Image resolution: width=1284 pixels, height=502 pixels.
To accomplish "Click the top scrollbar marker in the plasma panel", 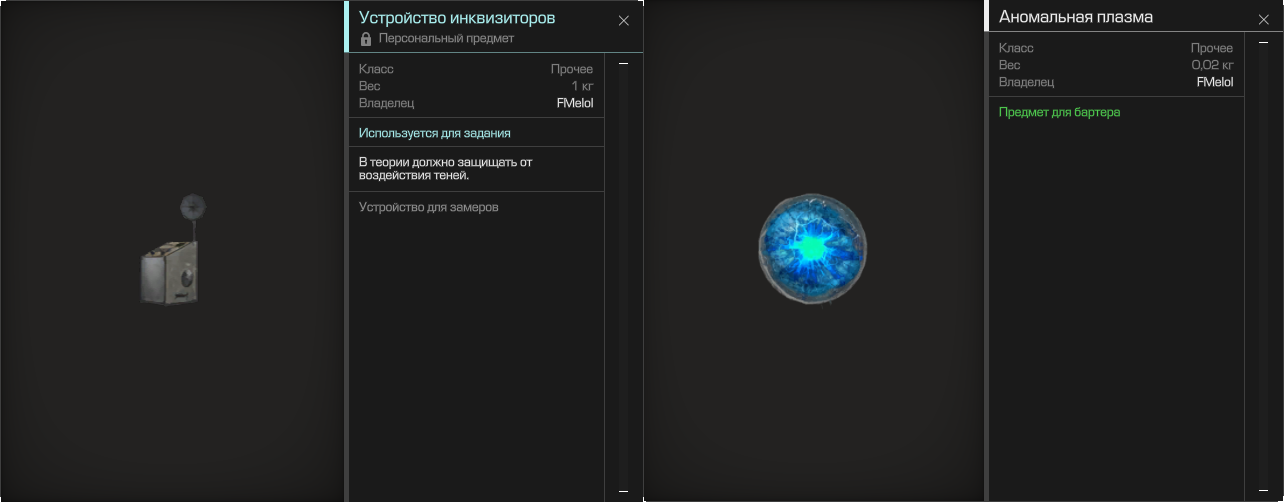I will tap(1263, 42).
